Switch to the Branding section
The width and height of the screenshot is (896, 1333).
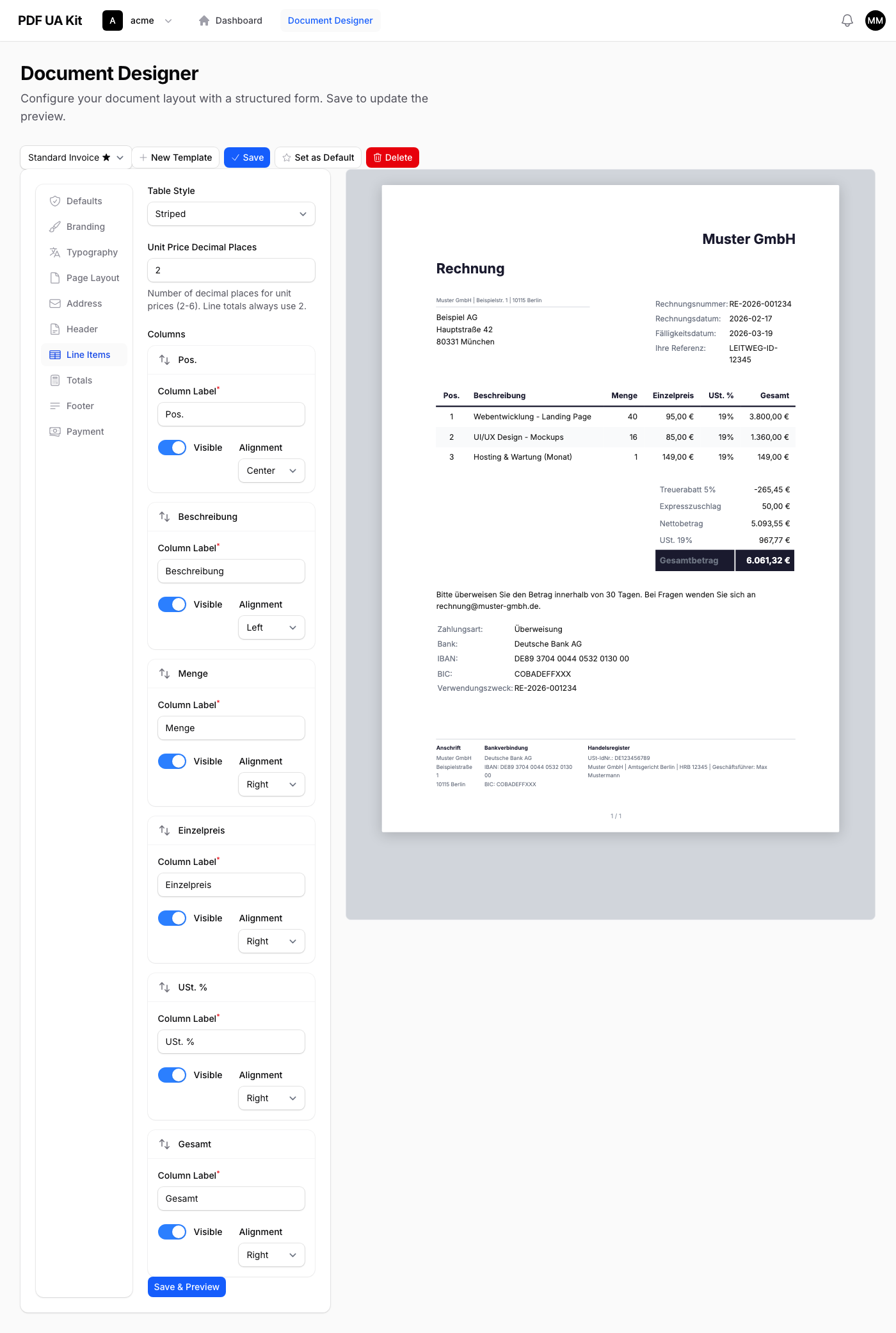[x=84, y=227]
